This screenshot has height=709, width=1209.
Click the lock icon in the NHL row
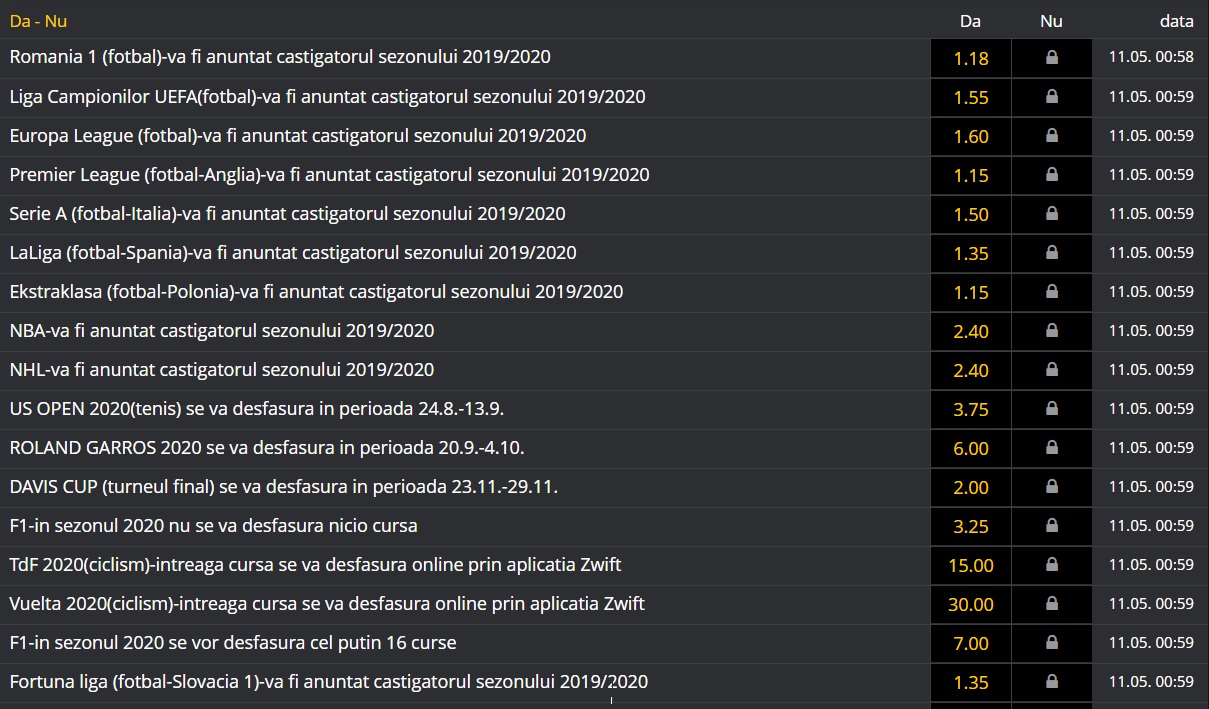1051,370
